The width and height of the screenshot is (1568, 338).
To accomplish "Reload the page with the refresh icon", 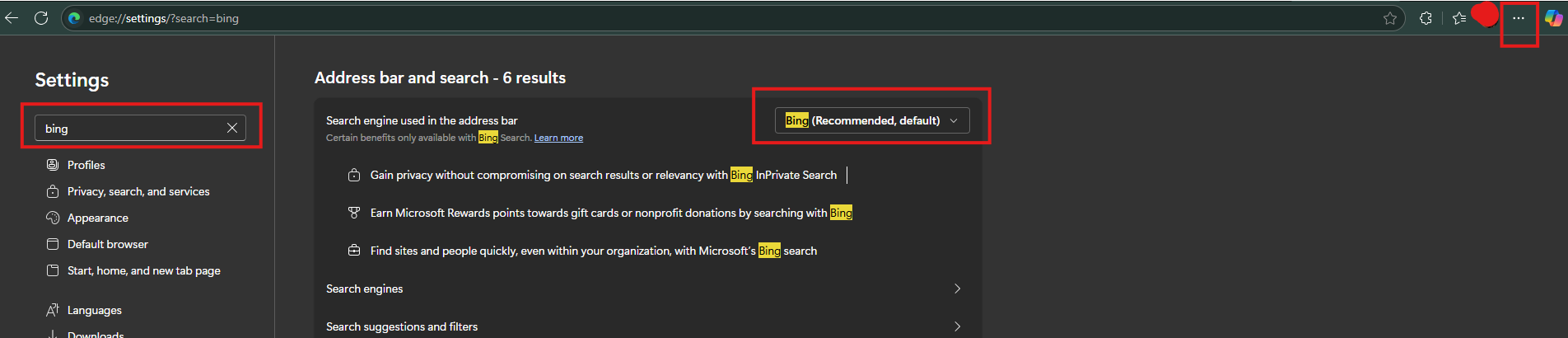I will 41,18.
